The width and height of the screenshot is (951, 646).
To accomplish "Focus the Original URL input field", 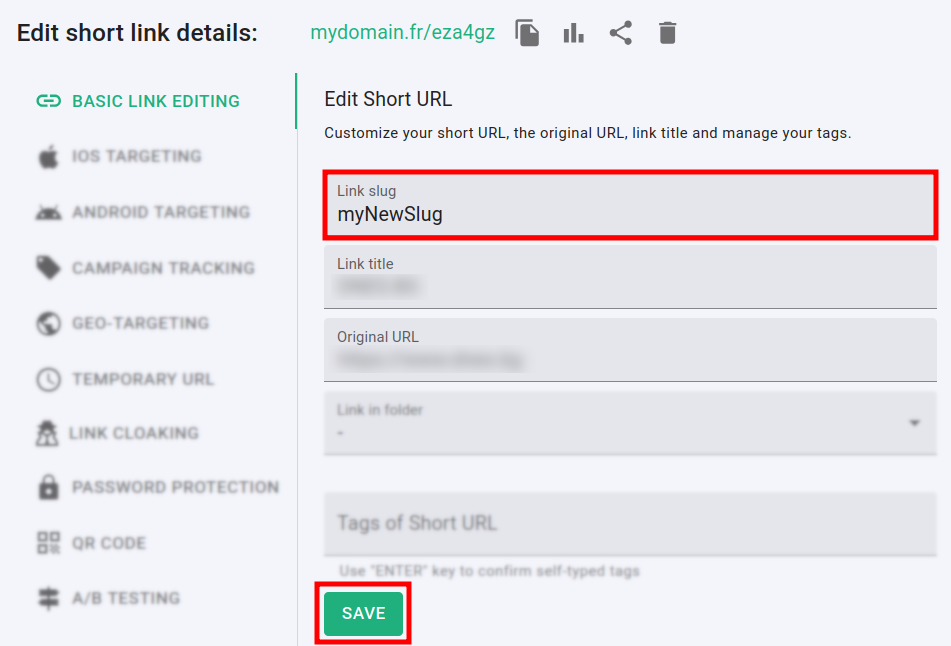I will click(x=629, y=359).
